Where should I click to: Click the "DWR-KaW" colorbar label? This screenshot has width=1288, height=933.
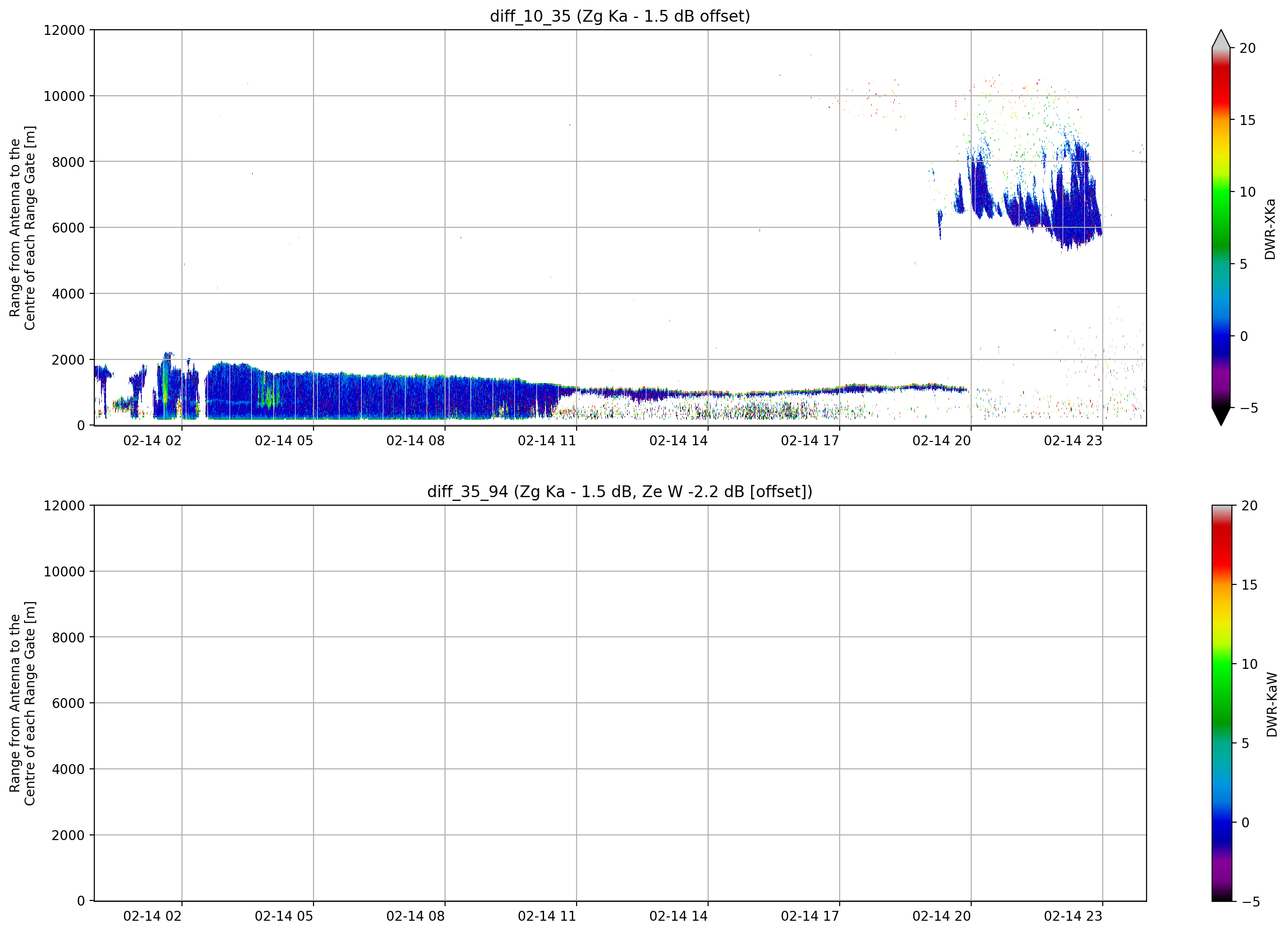tap(1271, 704)
